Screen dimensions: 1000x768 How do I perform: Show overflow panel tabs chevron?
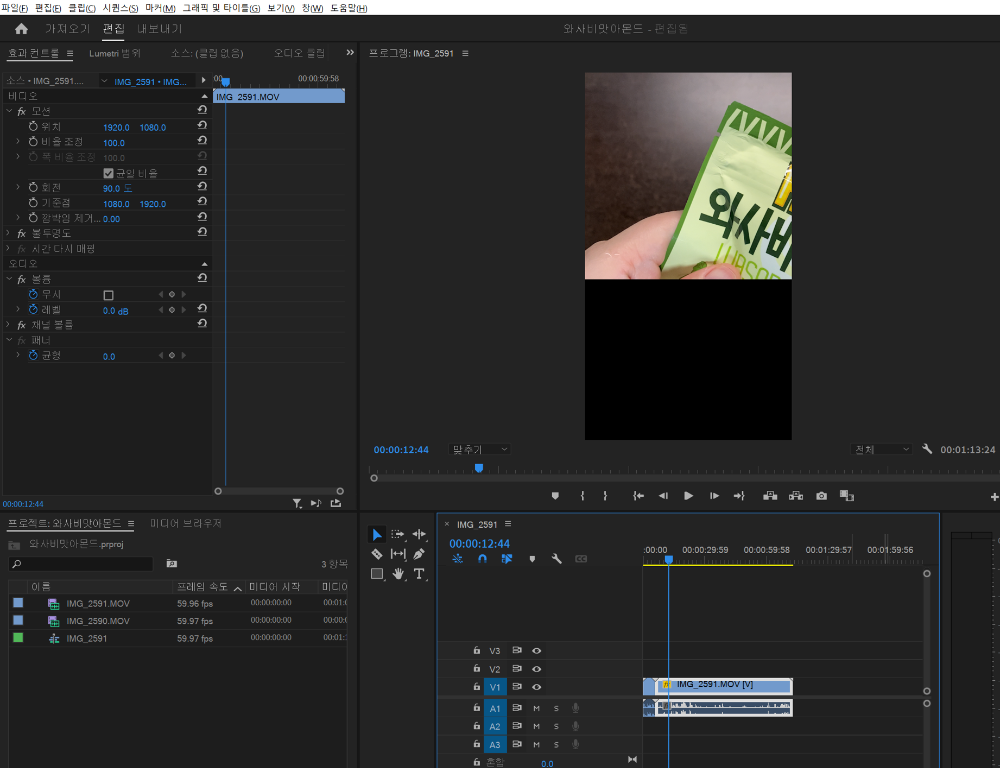349,53
